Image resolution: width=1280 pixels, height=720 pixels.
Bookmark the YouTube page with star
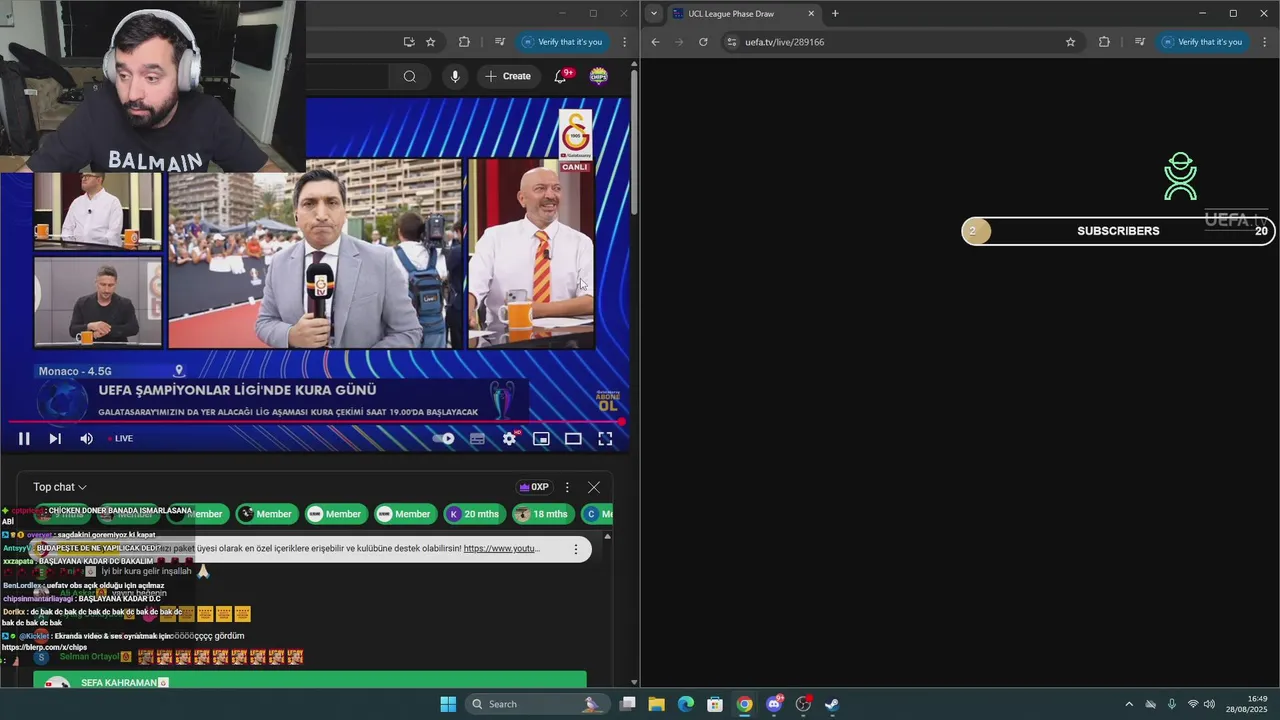pos(431,42)
